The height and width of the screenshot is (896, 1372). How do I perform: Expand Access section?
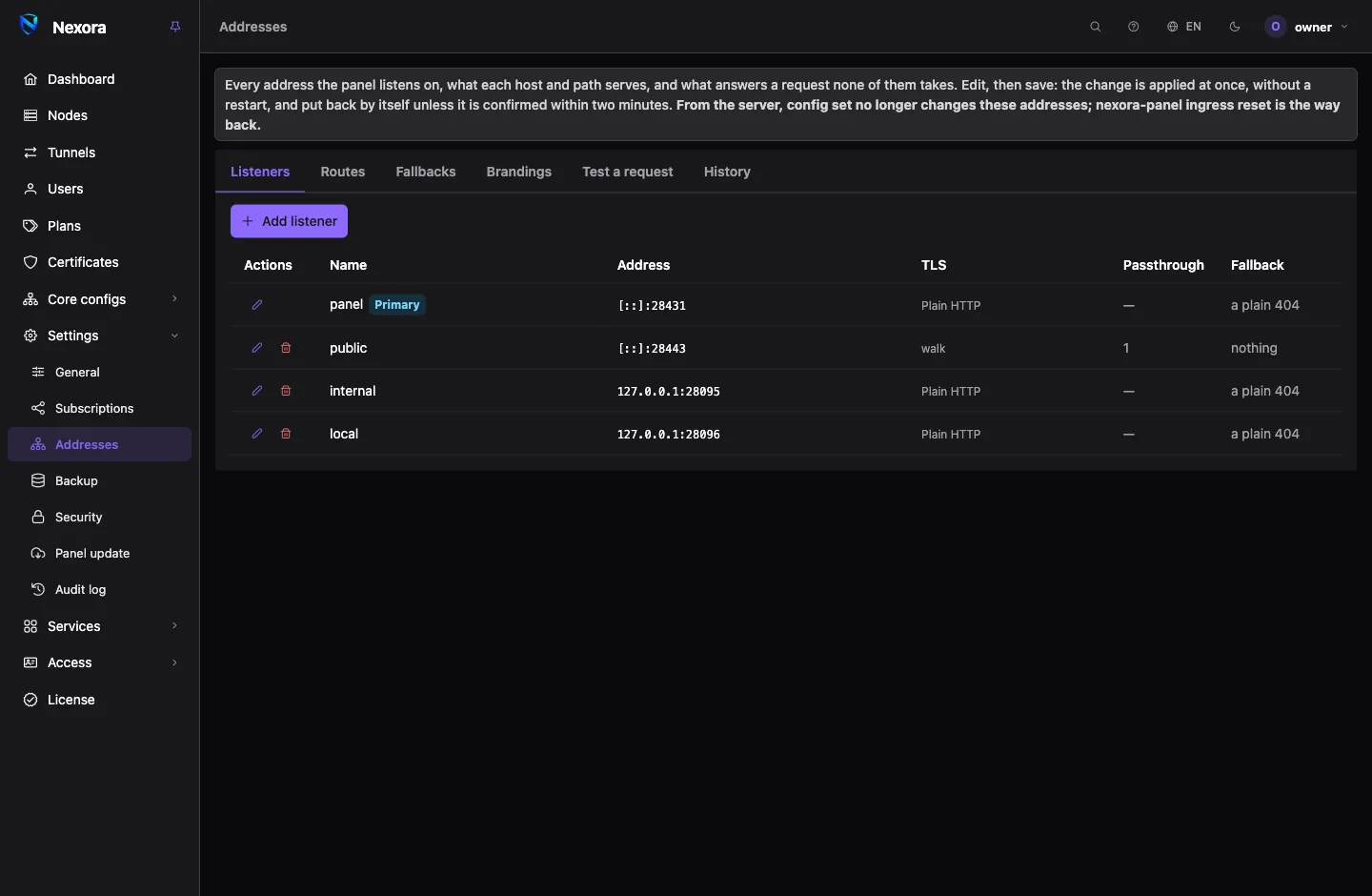point(100,662)
